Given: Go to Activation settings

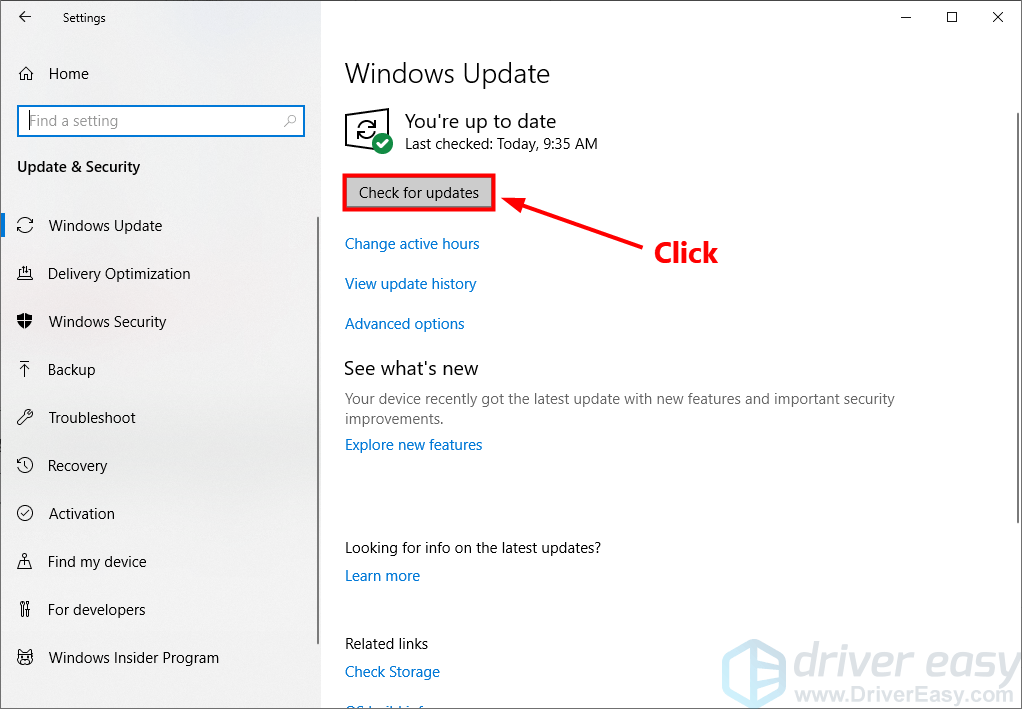Looking at the screenshot, I should pos(82,514).
